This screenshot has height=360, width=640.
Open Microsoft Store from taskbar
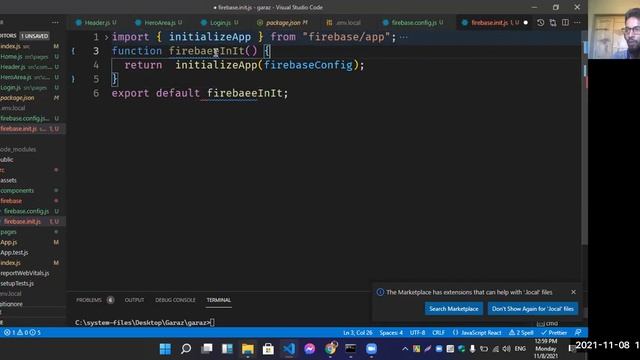point(268,349)
